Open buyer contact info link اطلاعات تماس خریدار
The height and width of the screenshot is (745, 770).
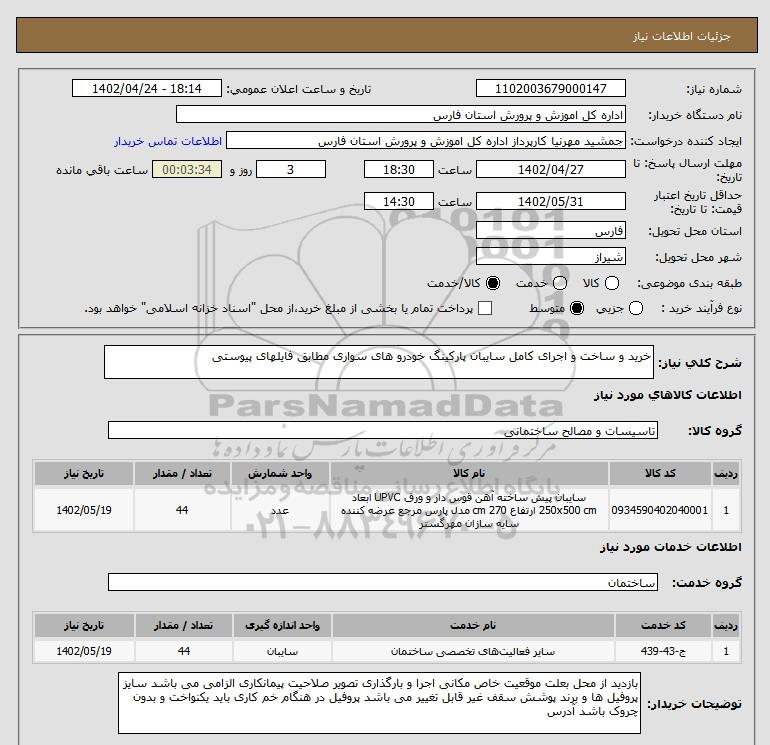click(x=168, y=141)
